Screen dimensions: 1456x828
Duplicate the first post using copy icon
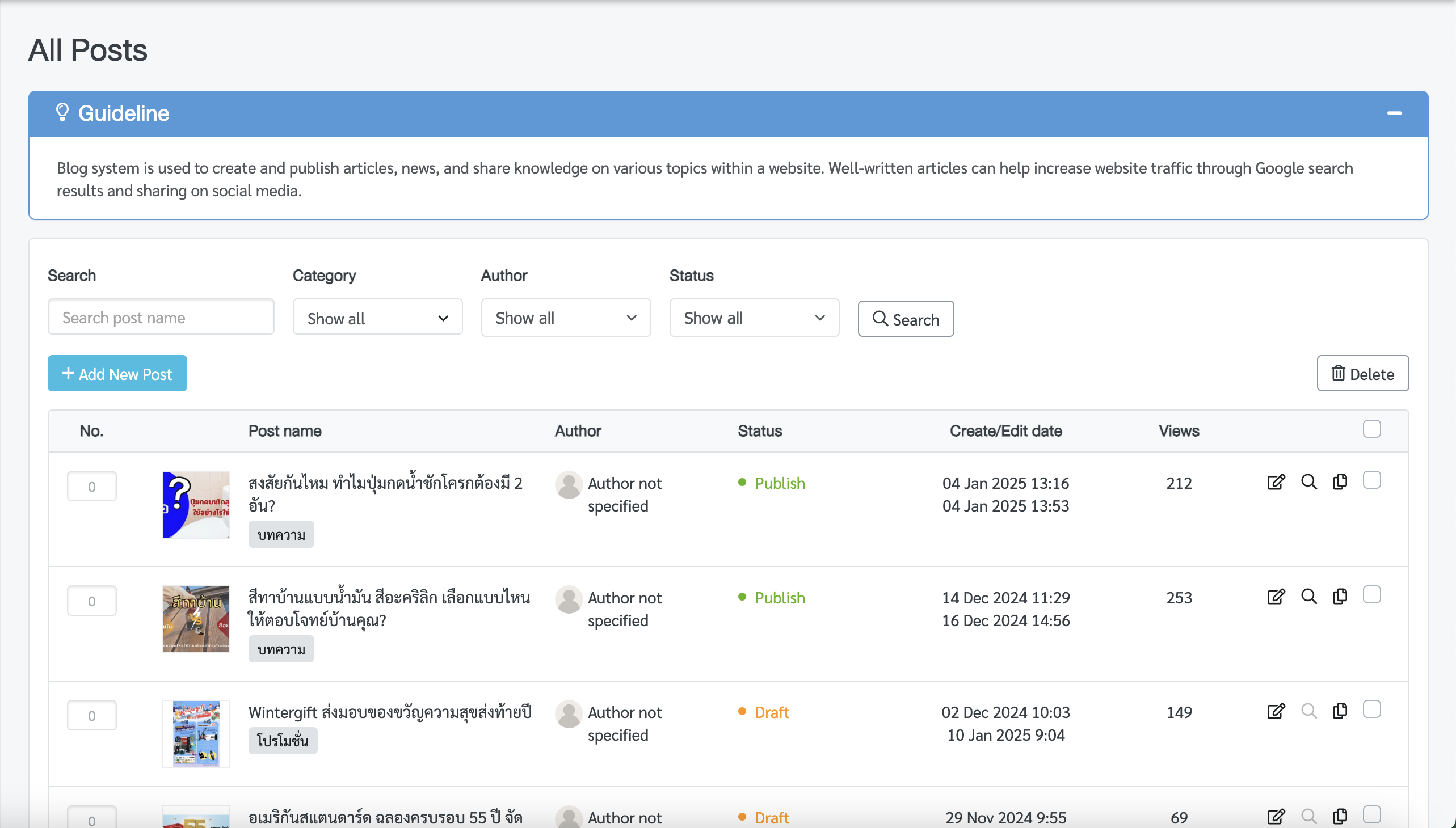coord(1340,481)
